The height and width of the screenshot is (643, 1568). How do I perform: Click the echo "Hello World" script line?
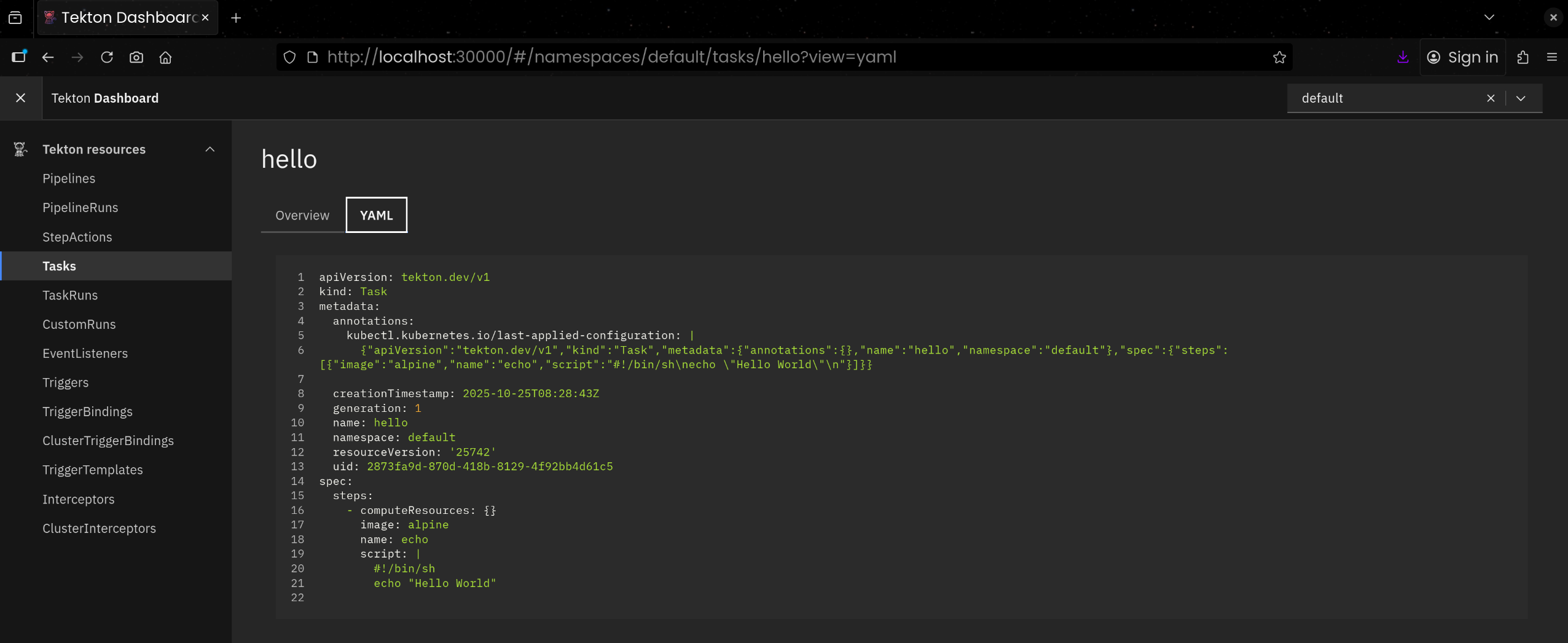point(435,583)
